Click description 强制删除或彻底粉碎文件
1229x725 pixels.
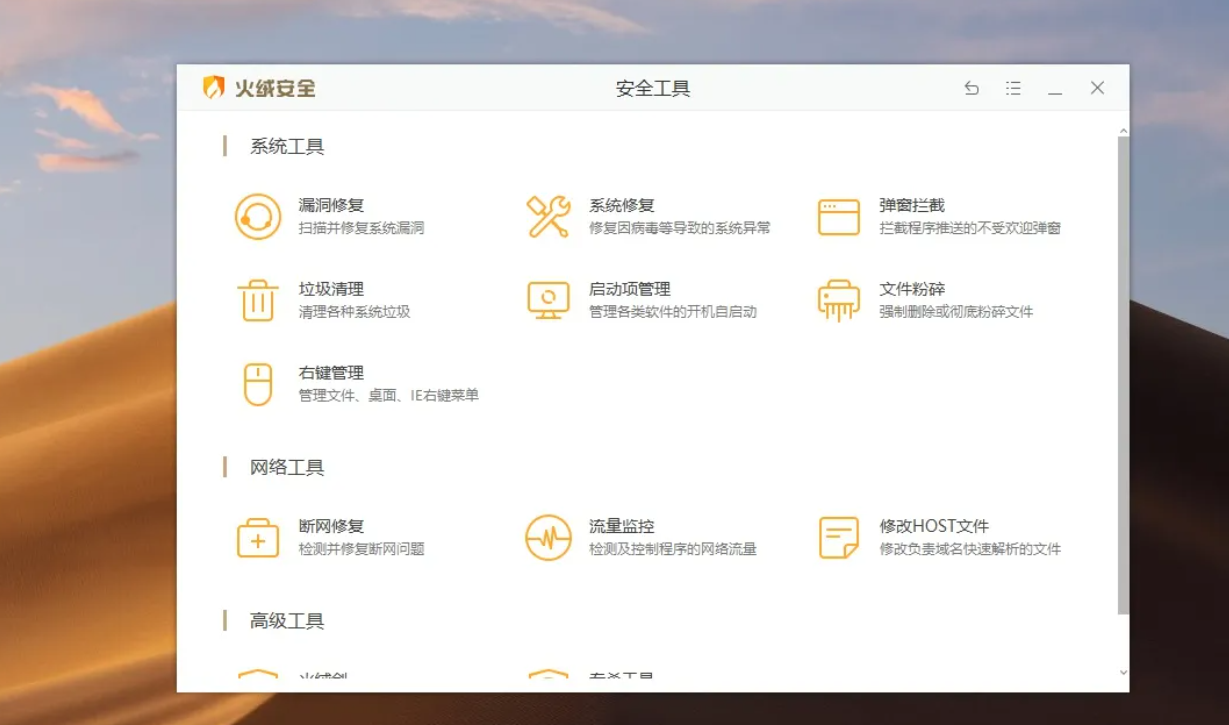coord(956,312)
